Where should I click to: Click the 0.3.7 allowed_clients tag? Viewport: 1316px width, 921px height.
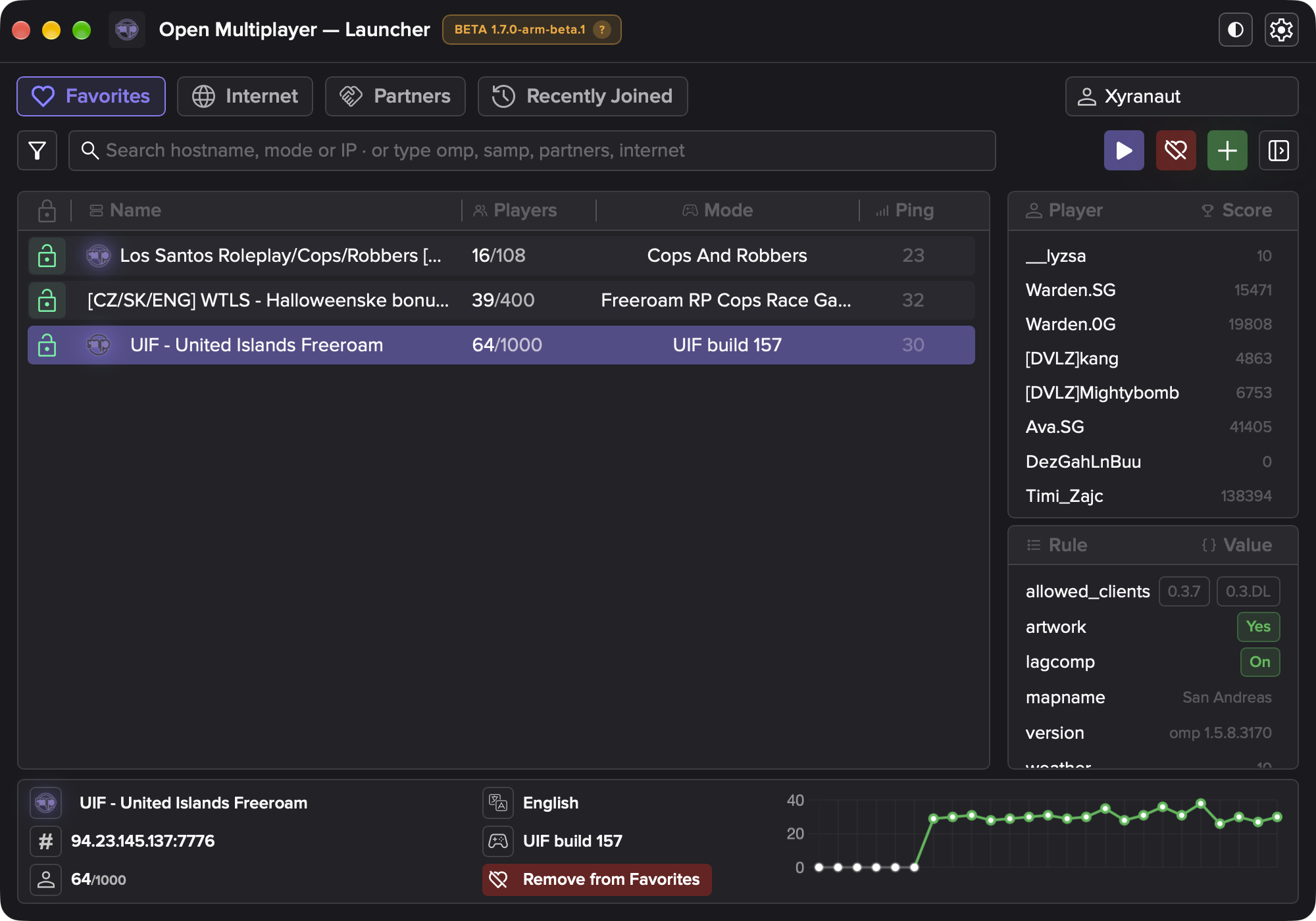coord(1184,591)
